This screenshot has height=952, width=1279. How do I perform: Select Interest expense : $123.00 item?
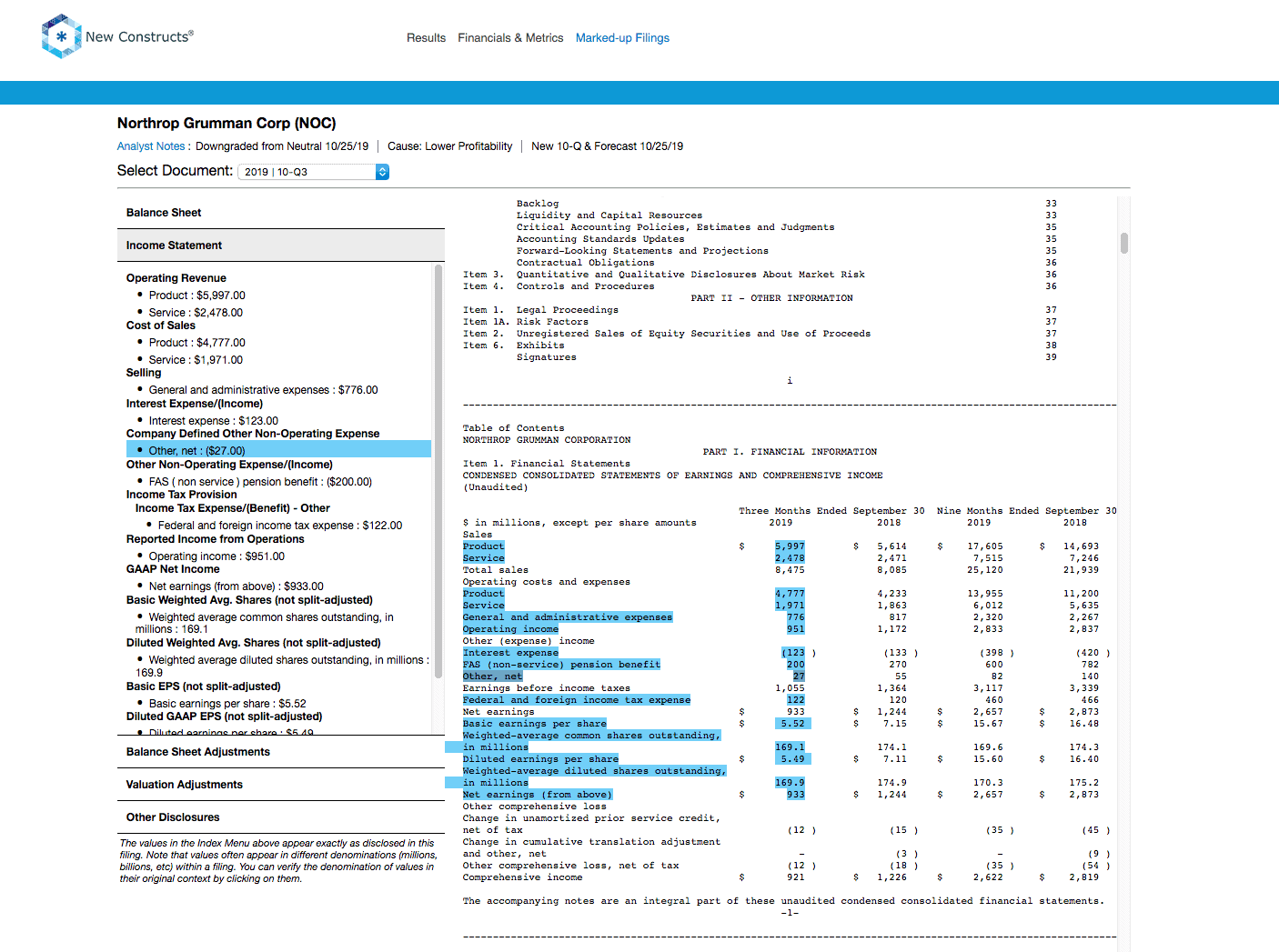pyautogui.click(x=213, y=421)
